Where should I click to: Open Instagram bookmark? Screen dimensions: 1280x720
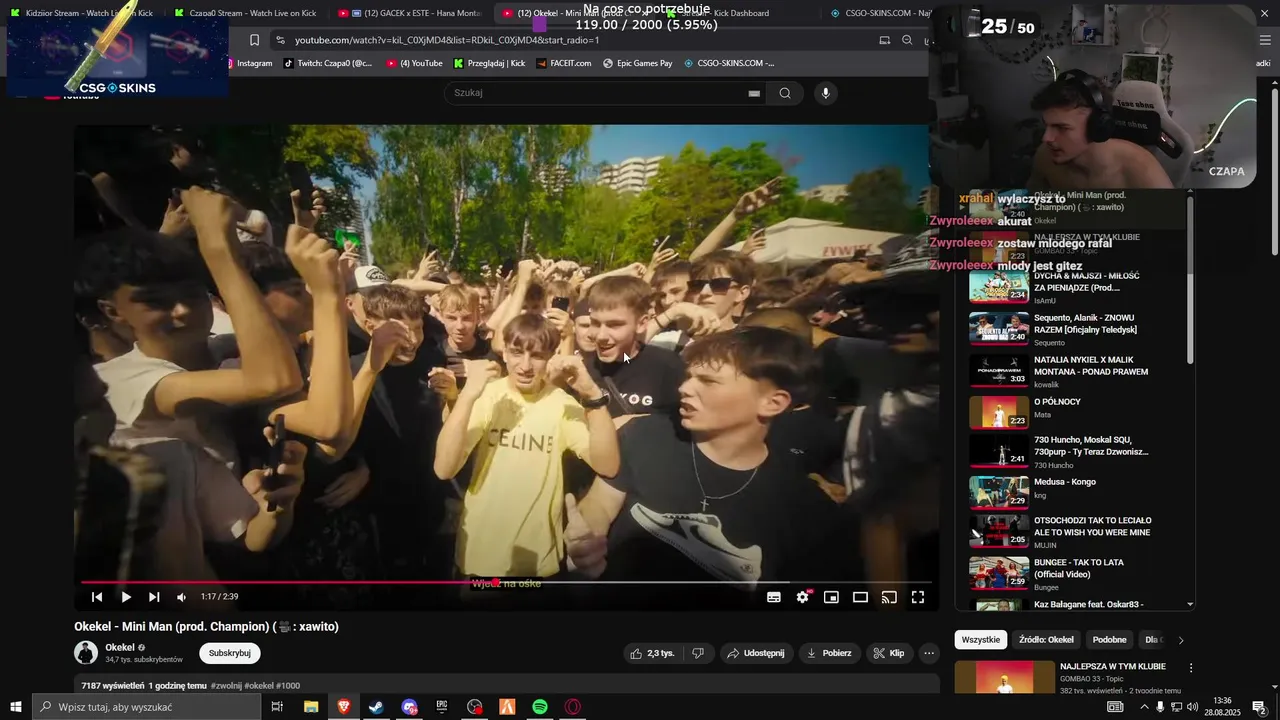249,63
